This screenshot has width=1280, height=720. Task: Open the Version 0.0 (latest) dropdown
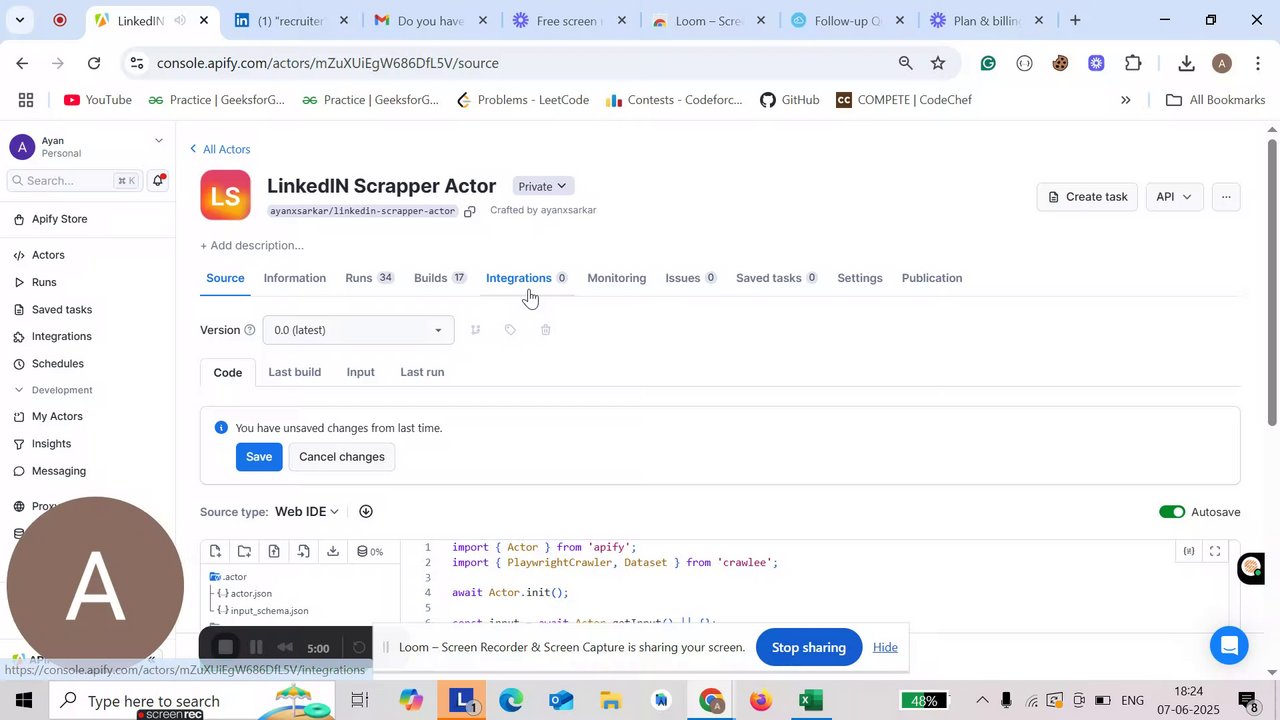point(358,330)
